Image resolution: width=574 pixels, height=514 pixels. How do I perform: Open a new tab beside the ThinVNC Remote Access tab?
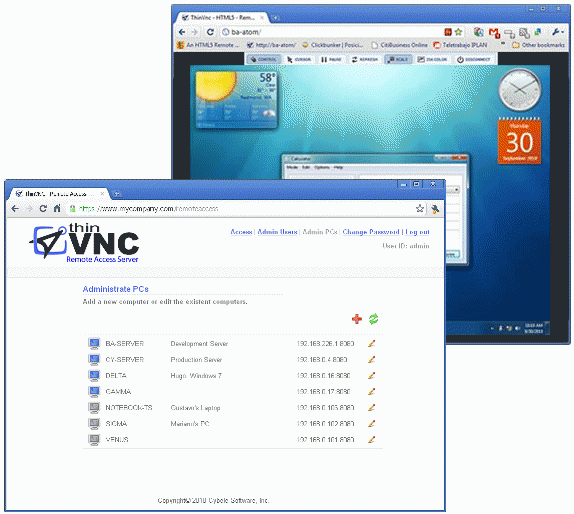click(117, 194)
